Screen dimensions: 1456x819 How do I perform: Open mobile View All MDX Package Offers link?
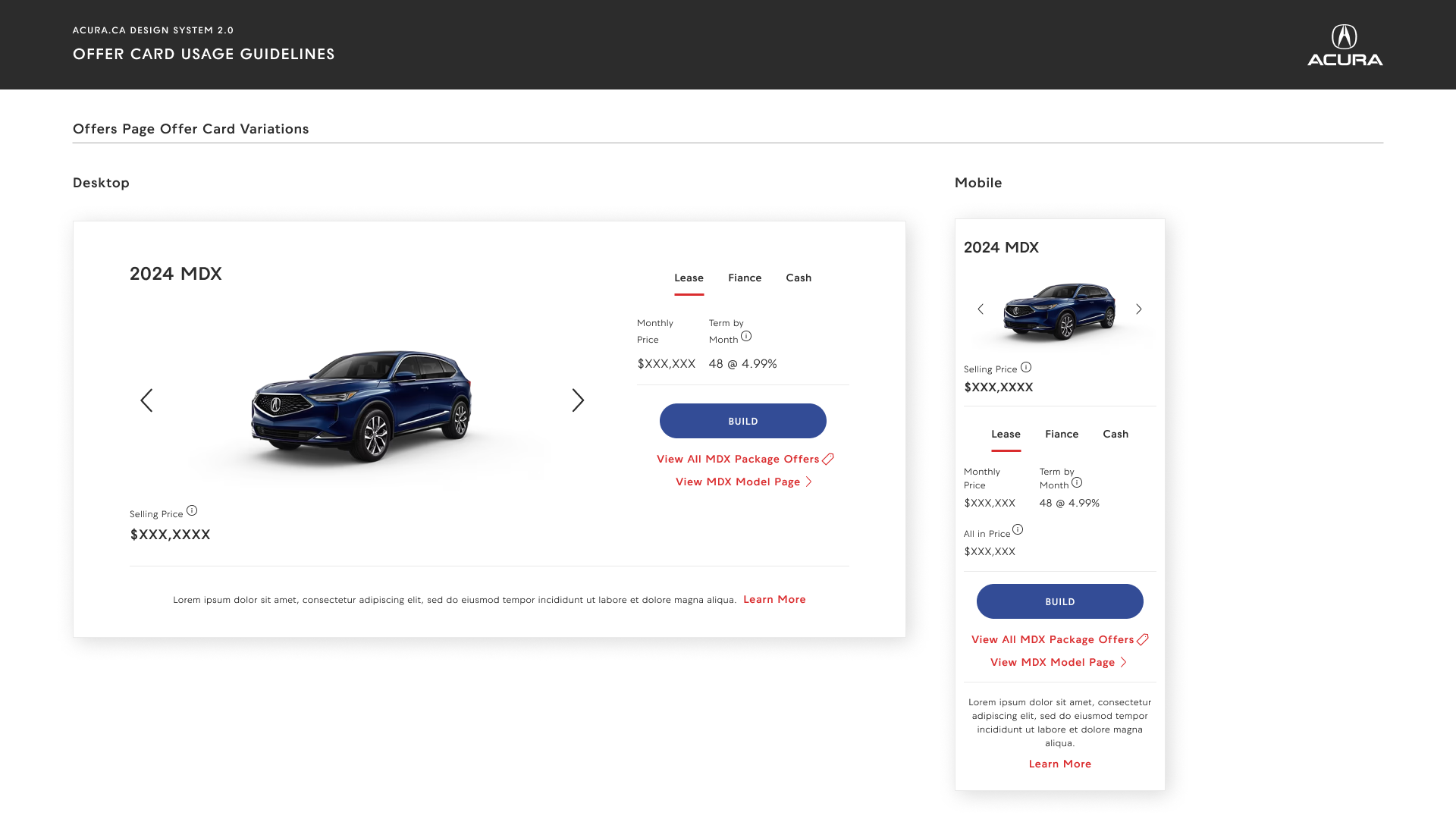pos(1053,639)
